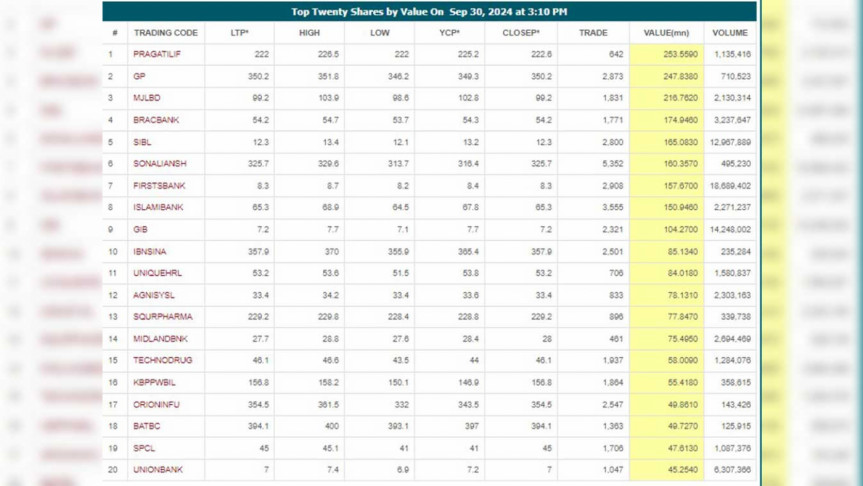The image size is (863, 486).
Task: Select value cell 247.8380 for GP
Action: 680,76
